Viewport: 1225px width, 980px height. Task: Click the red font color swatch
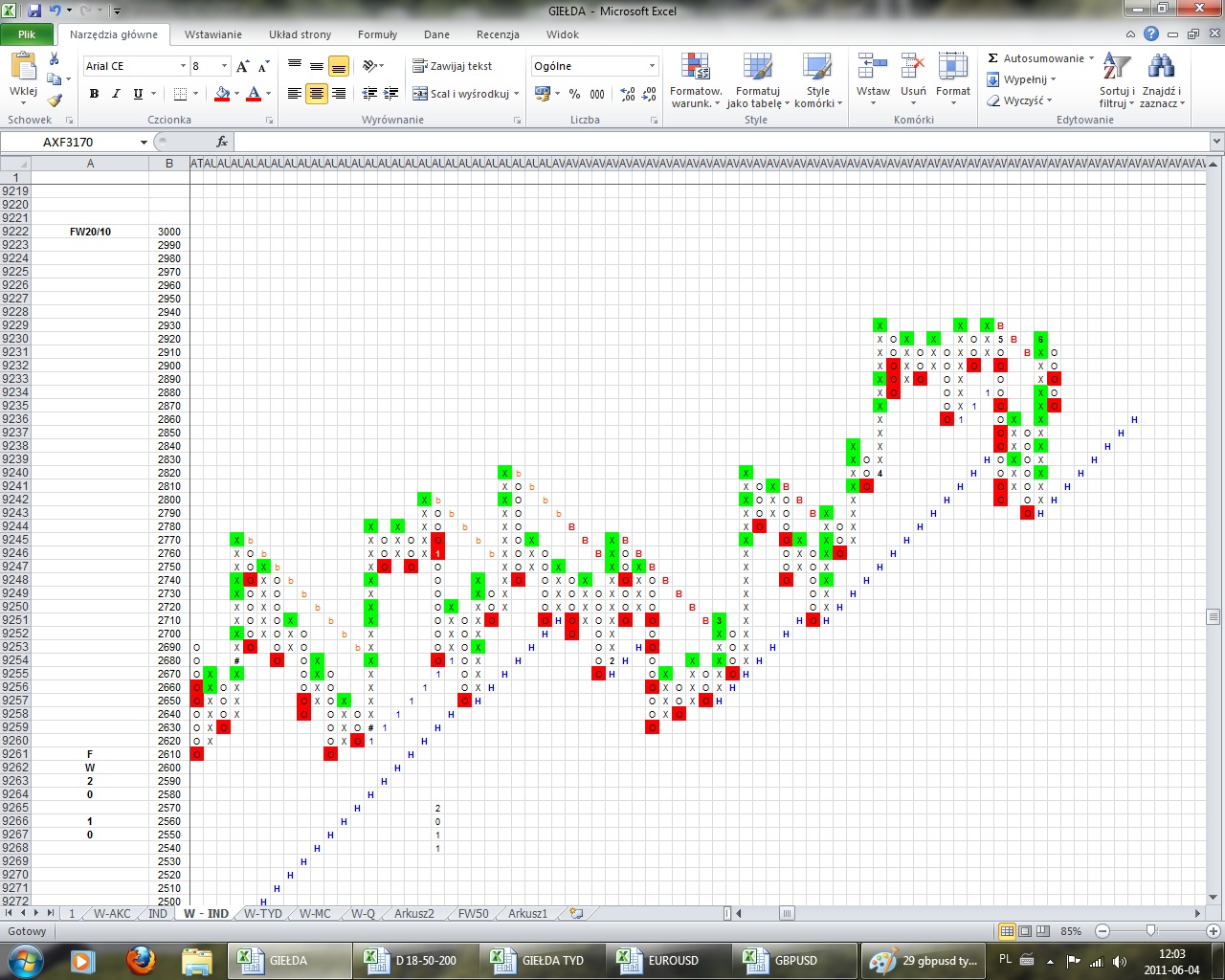tap(254, 94)
